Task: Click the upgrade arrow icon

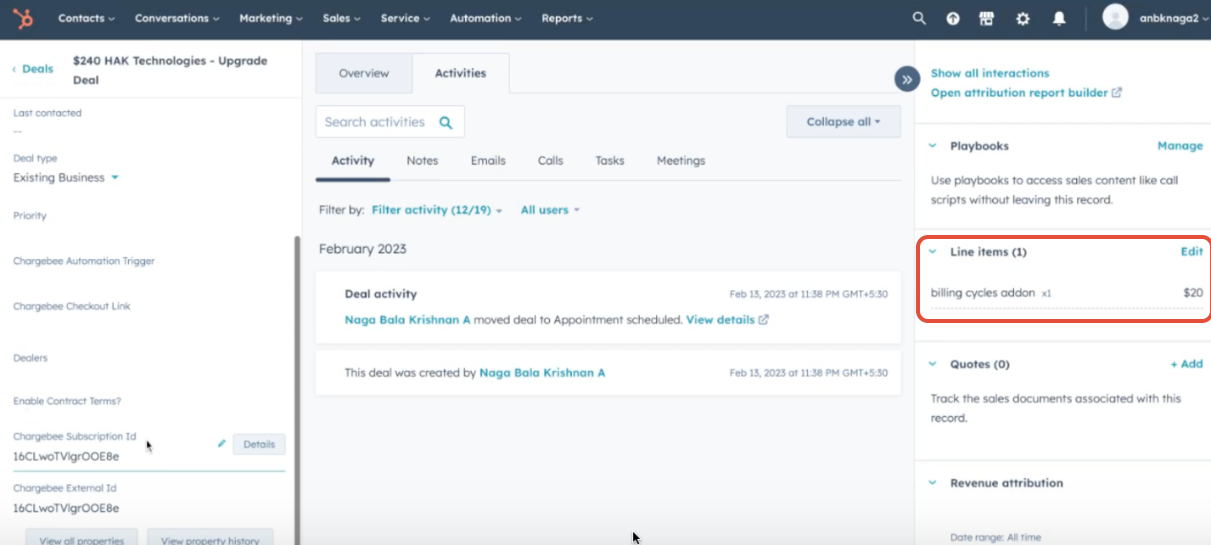Action: [x=953, y=18]
